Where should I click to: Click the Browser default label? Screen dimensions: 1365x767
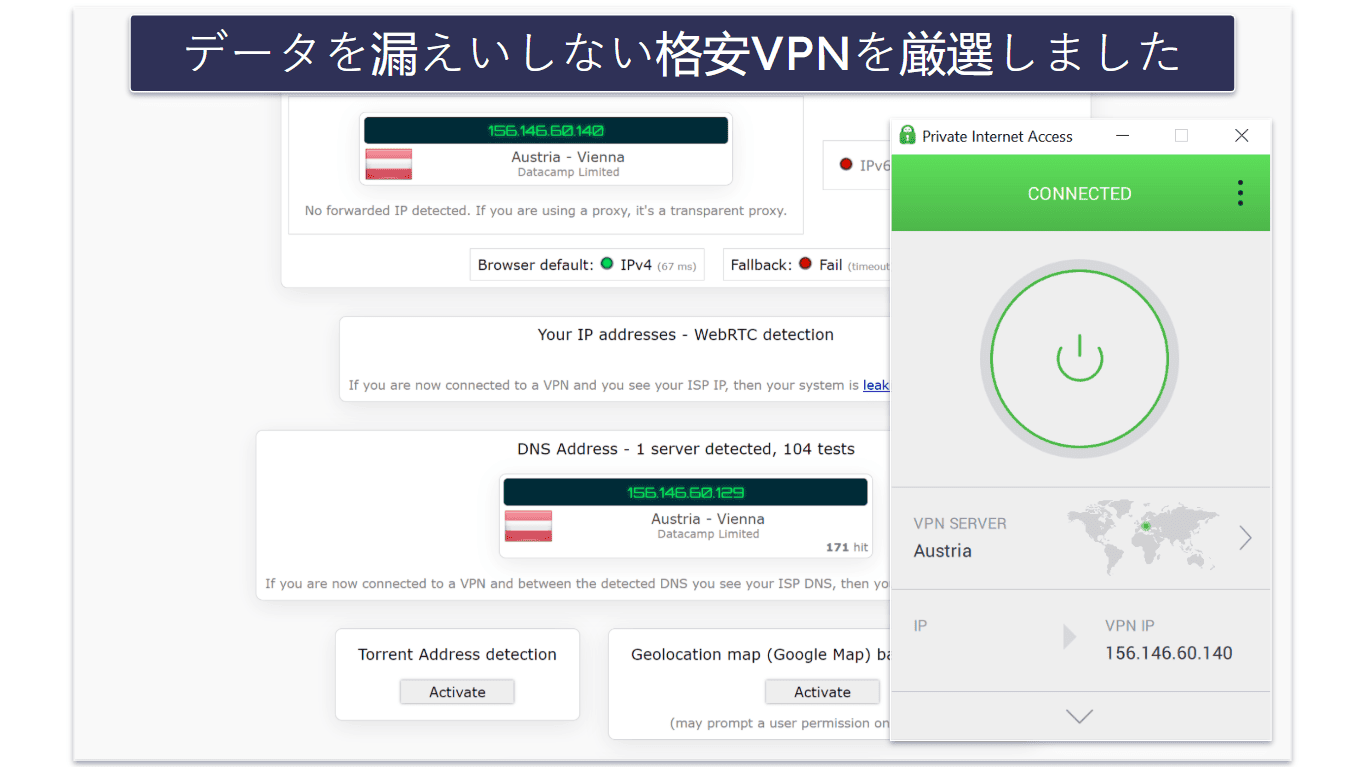pyautogui.click(x=535, y=265)
